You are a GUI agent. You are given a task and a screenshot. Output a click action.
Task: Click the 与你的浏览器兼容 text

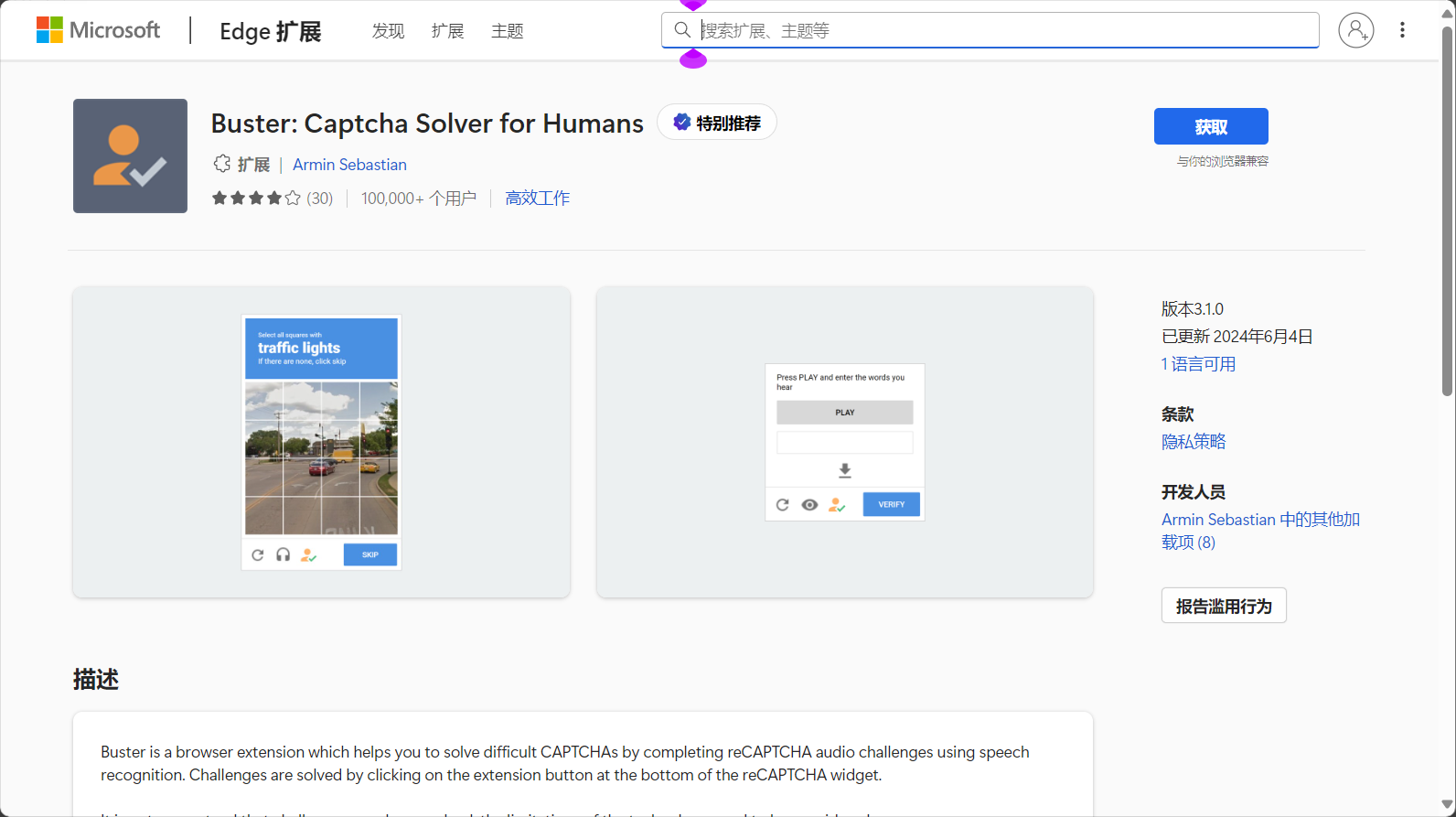[x=1223, y=161]
